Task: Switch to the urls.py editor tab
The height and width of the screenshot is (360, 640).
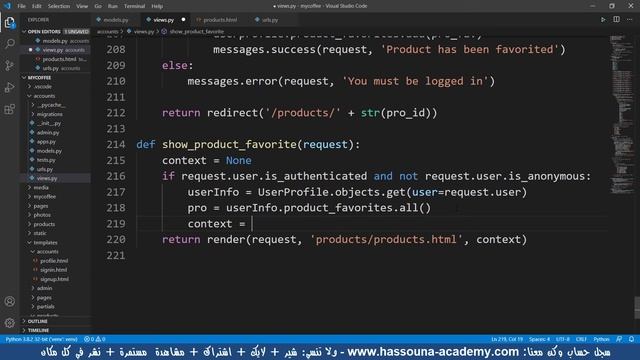Action: (x=269, y=20)
